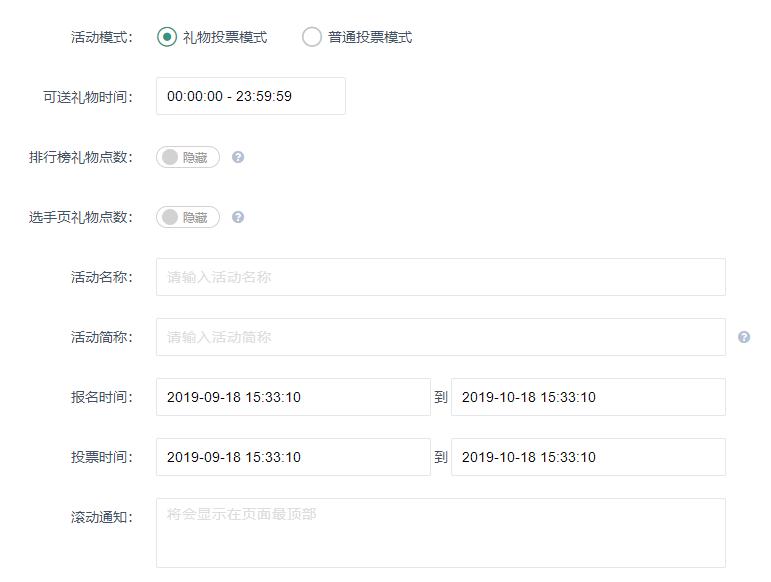
Task: Open the 可送礼物时间 time range picker
Action: point(250,96)
